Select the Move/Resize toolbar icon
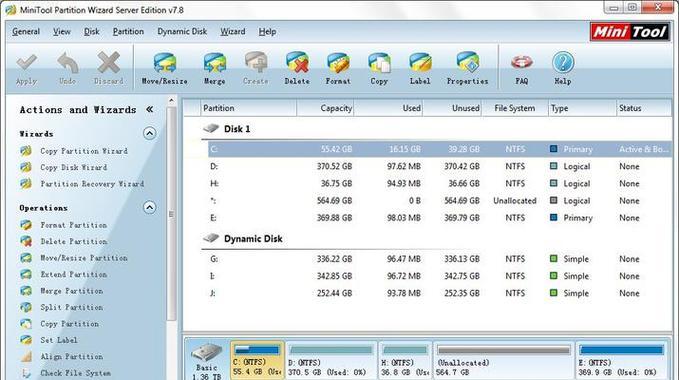 click(165, 63)
